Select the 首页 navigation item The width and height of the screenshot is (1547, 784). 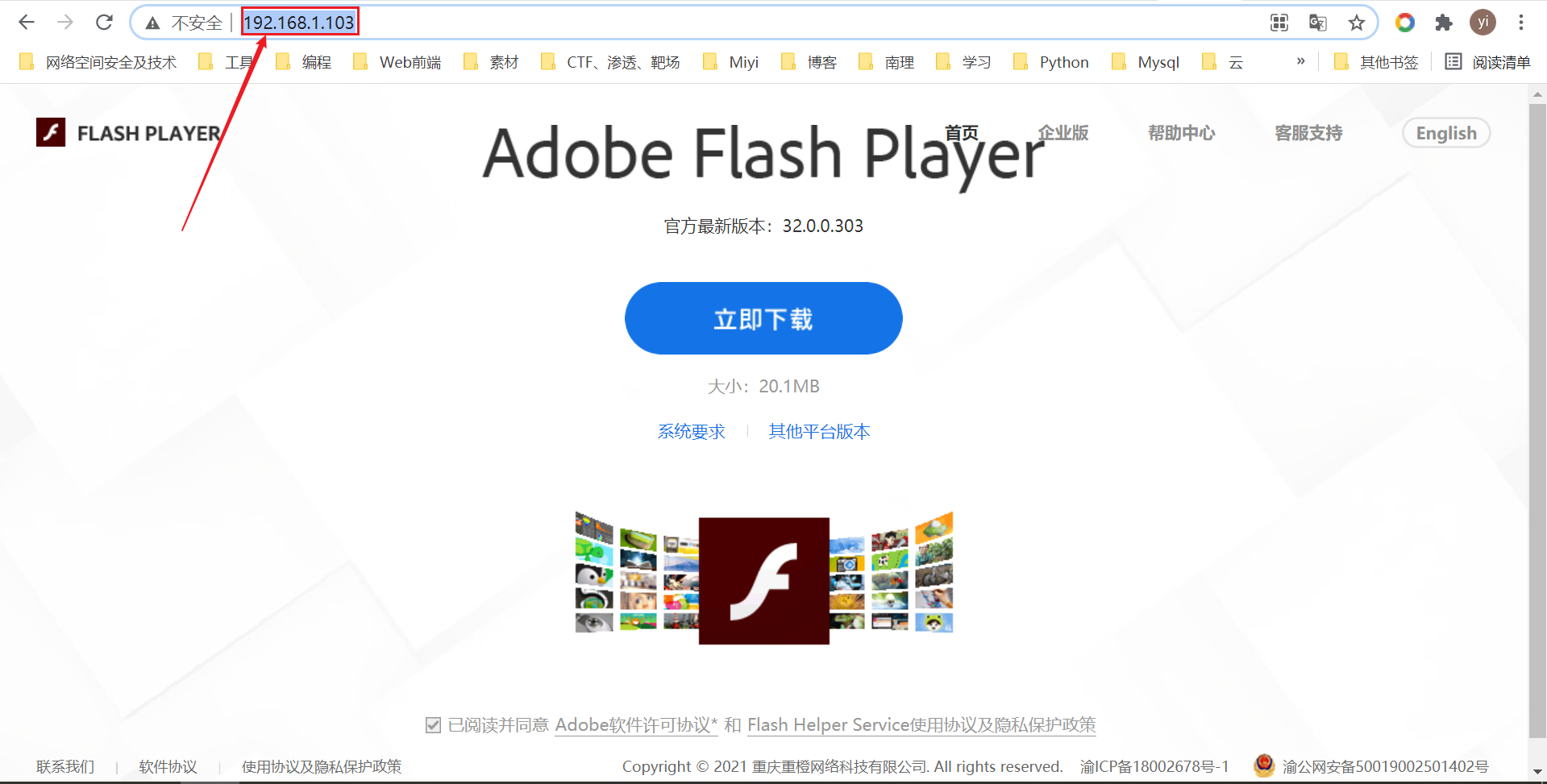coord(962,133)
